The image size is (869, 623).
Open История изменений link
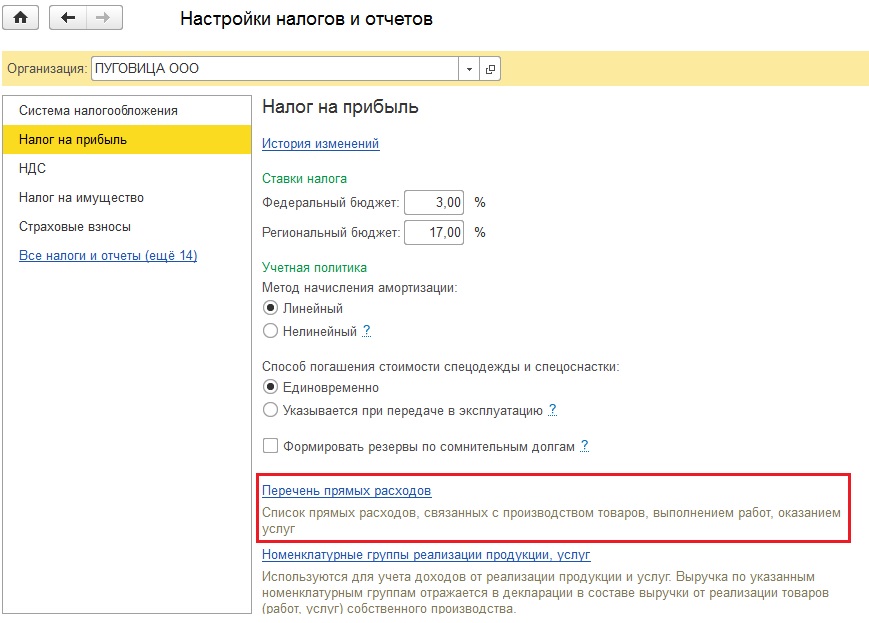320,144
